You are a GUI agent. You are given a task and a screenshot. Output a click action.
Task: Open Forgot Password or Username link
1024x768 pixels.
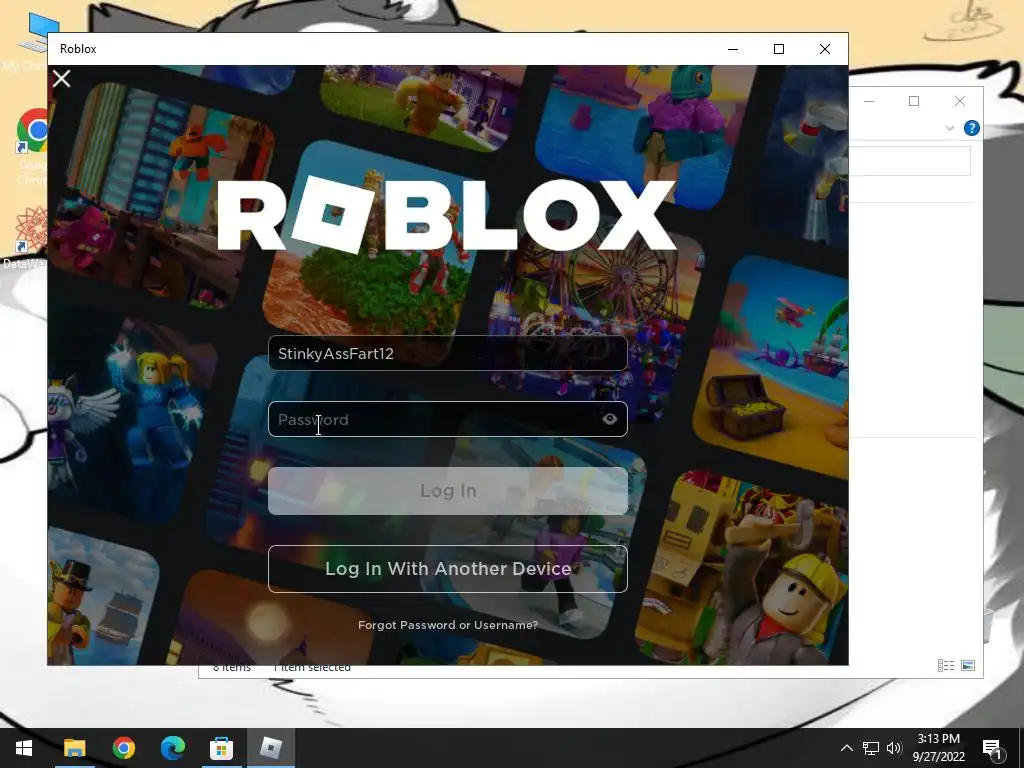(x=447, y=625)
